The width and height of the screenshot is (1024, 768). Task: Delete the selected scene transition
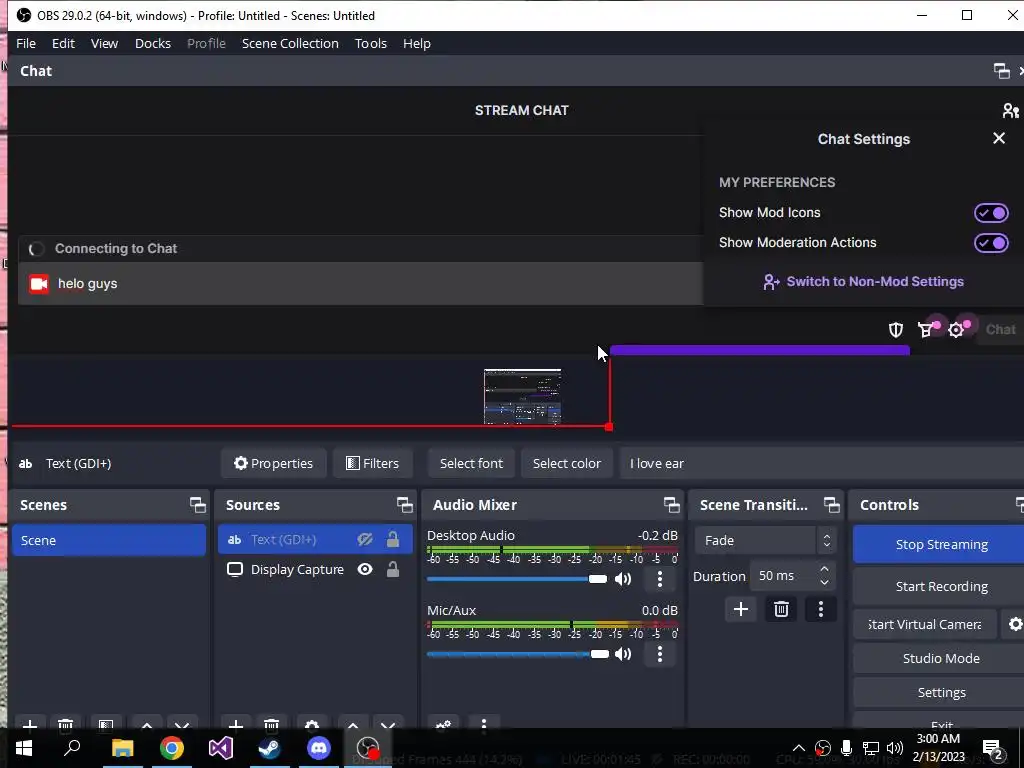pyautogui.click(x=781, y=609)
